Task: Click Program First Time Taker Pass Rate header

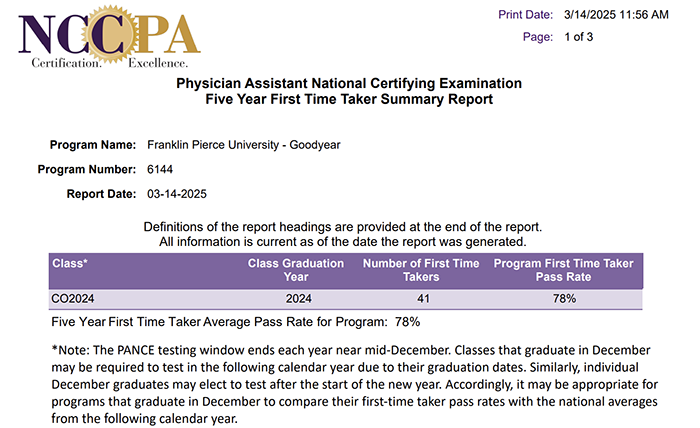Action: click(563, 270)
